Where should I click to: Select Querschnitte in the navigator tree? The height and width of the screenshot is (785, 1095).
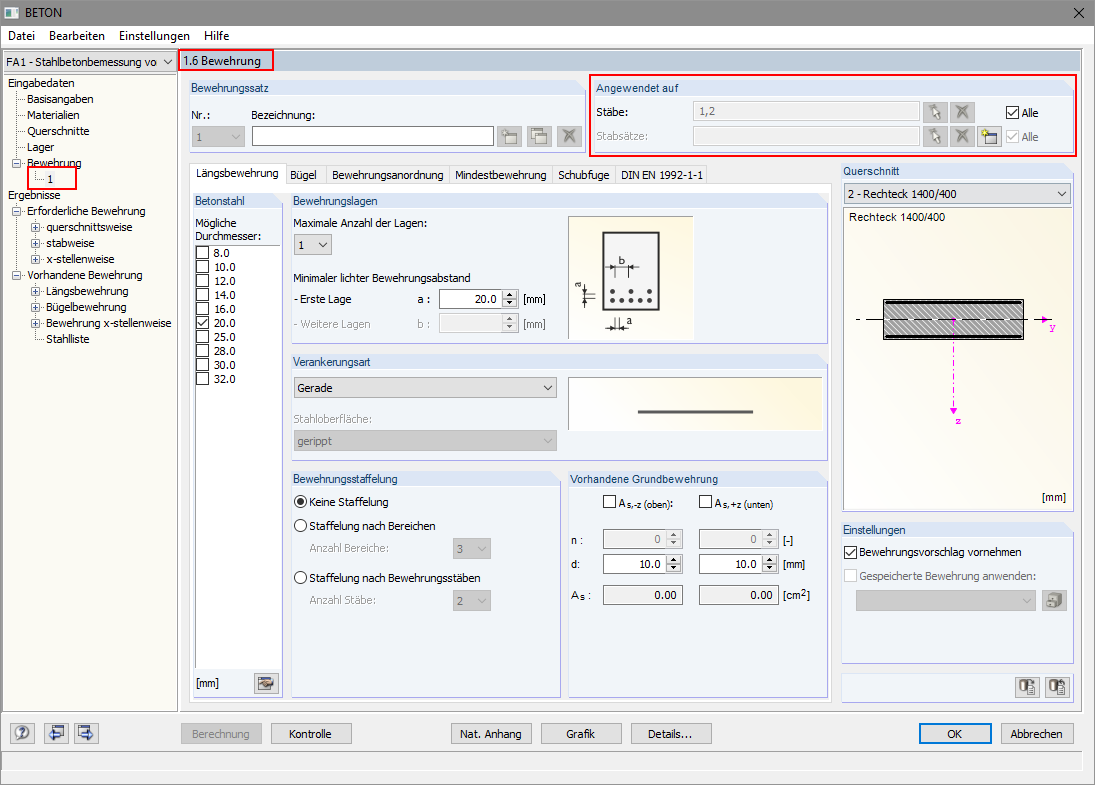point(58,131)
